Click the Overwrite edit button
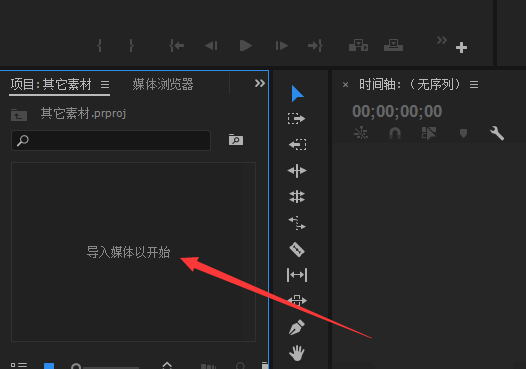Image resolution: width=526 pixels, height=369 pixels. [393, 45]
